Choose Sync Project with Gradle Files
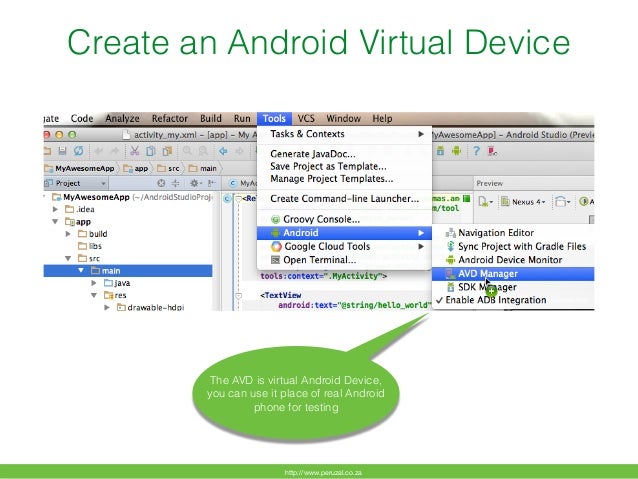Image resolution: width=638 pixels, height=479 pixels. click(x=513, y=246)
